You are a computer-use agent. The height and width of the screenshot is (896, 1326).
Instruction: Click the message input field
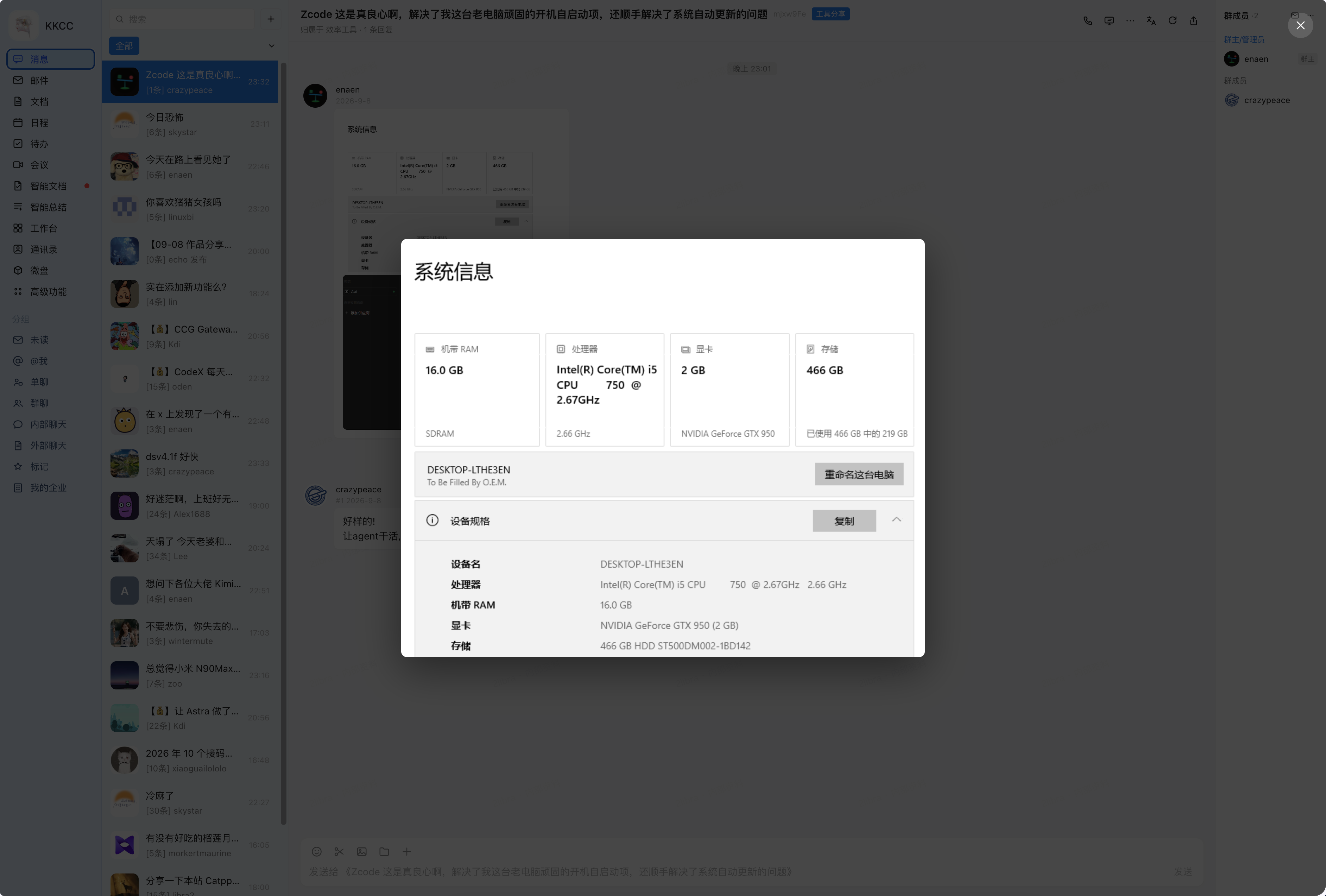tap(736, 872)
